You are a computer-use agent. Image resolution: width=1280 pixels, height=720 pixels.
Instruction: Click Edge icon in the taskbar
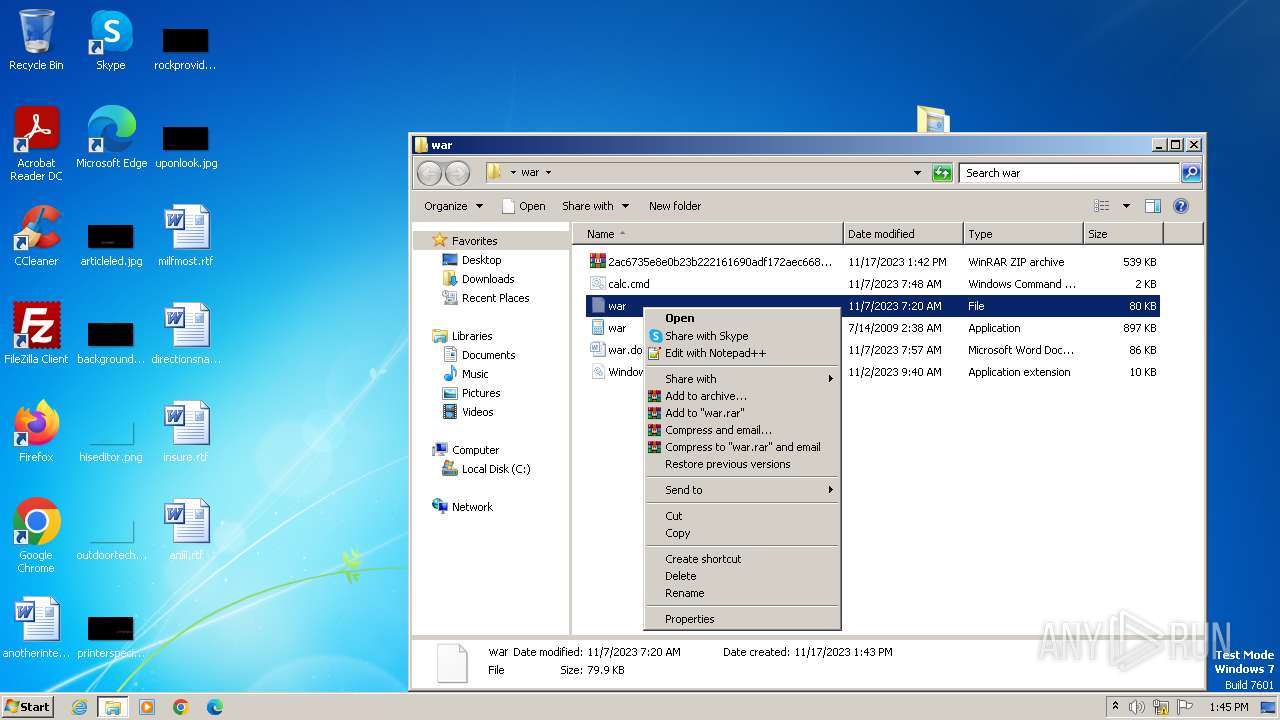(215, 707)
